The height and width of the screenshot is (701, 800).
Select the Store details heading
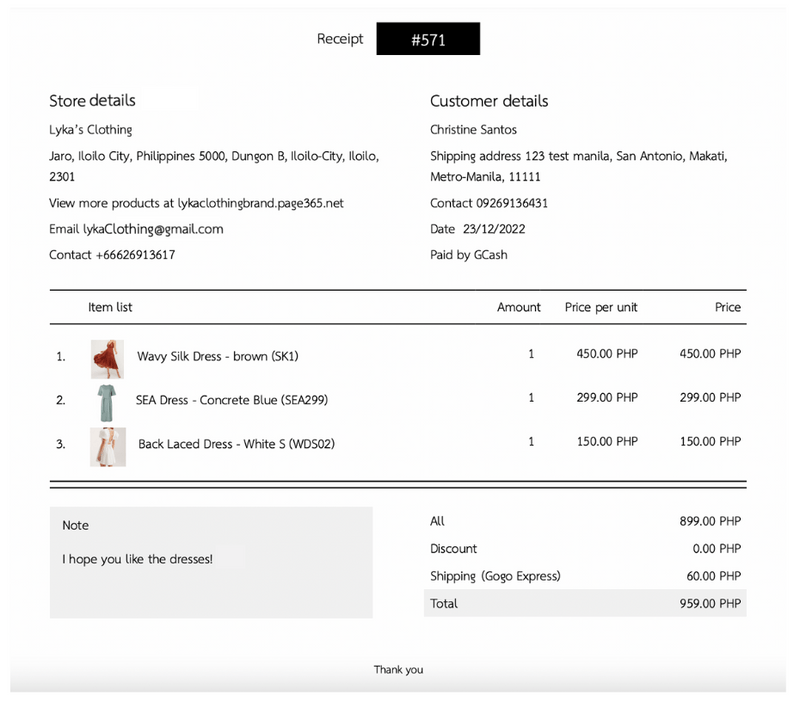[x=93, y=101]
